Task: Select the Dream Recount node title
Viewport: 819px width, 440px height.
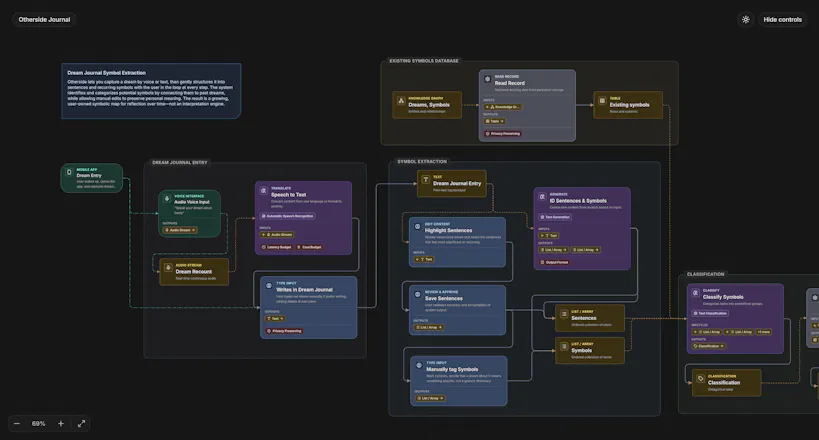Action: click(194, 272)
